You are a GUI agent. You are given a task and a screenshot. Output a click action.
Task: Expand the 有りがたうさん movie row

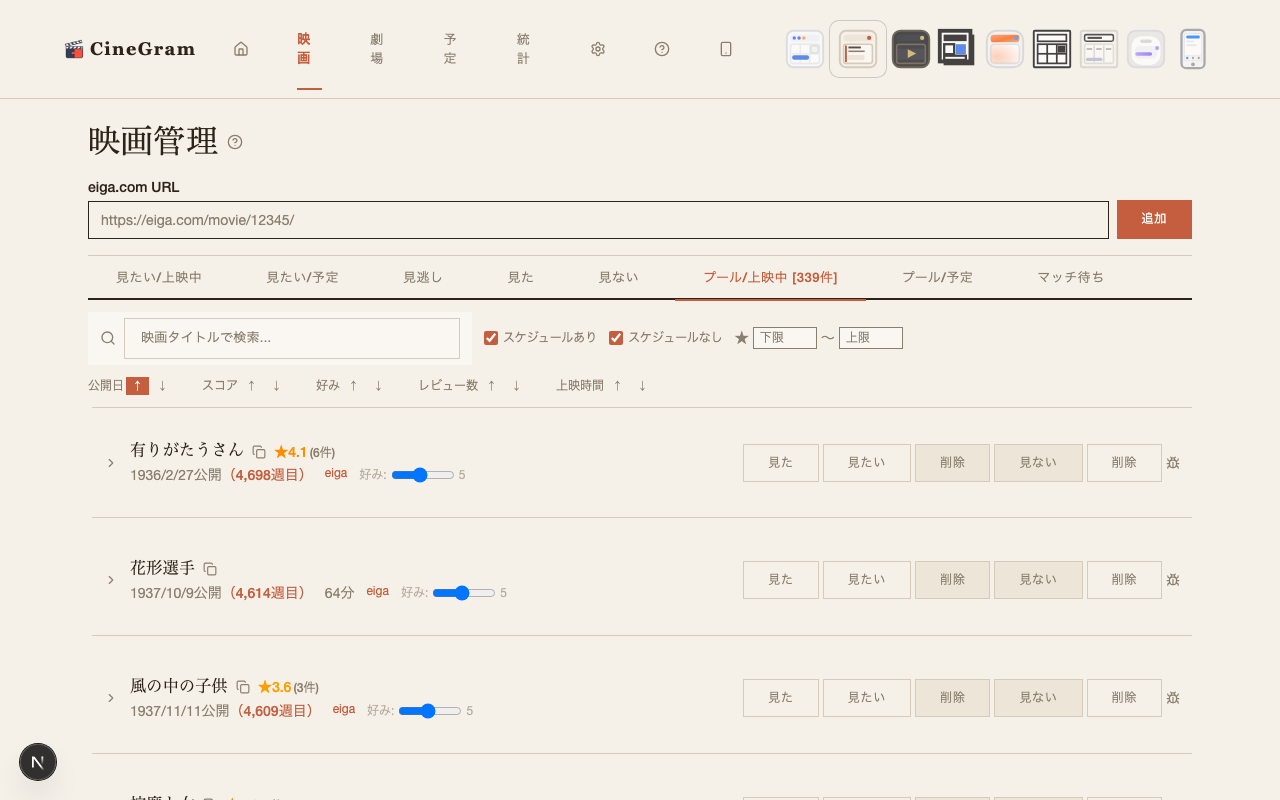click(x=111, y=463)
